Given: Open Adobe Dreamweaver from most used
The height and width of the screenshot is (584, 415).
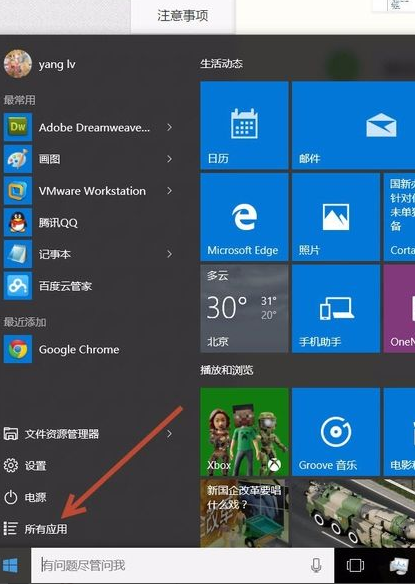Looking at the screenshot, I should [x=18, y=127].
